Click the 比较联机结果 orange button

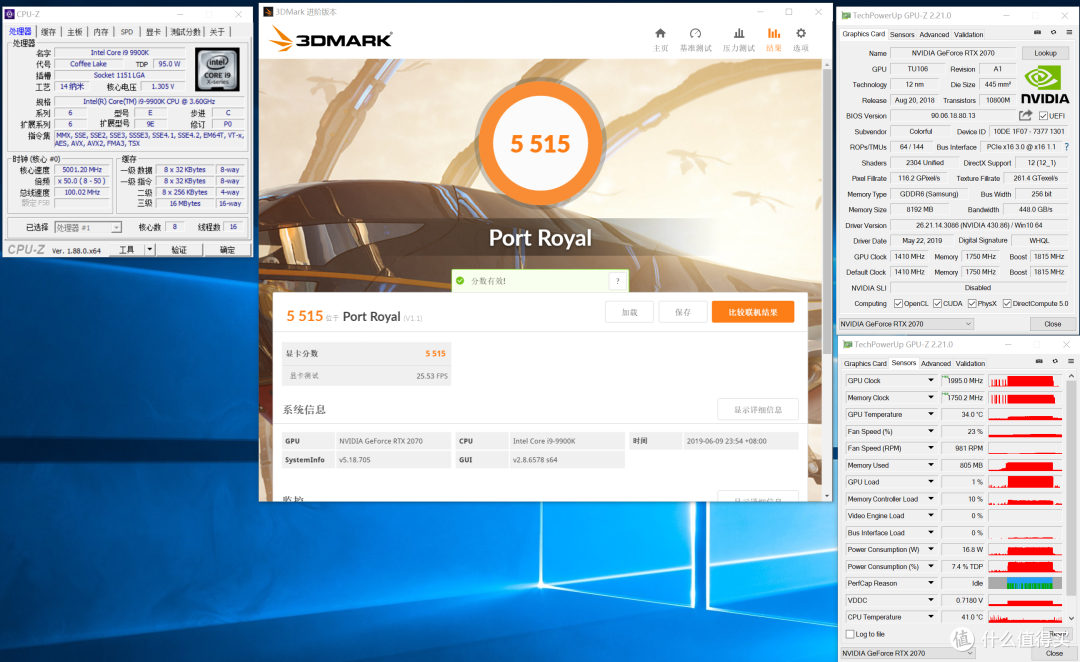(x=753, y=312)
